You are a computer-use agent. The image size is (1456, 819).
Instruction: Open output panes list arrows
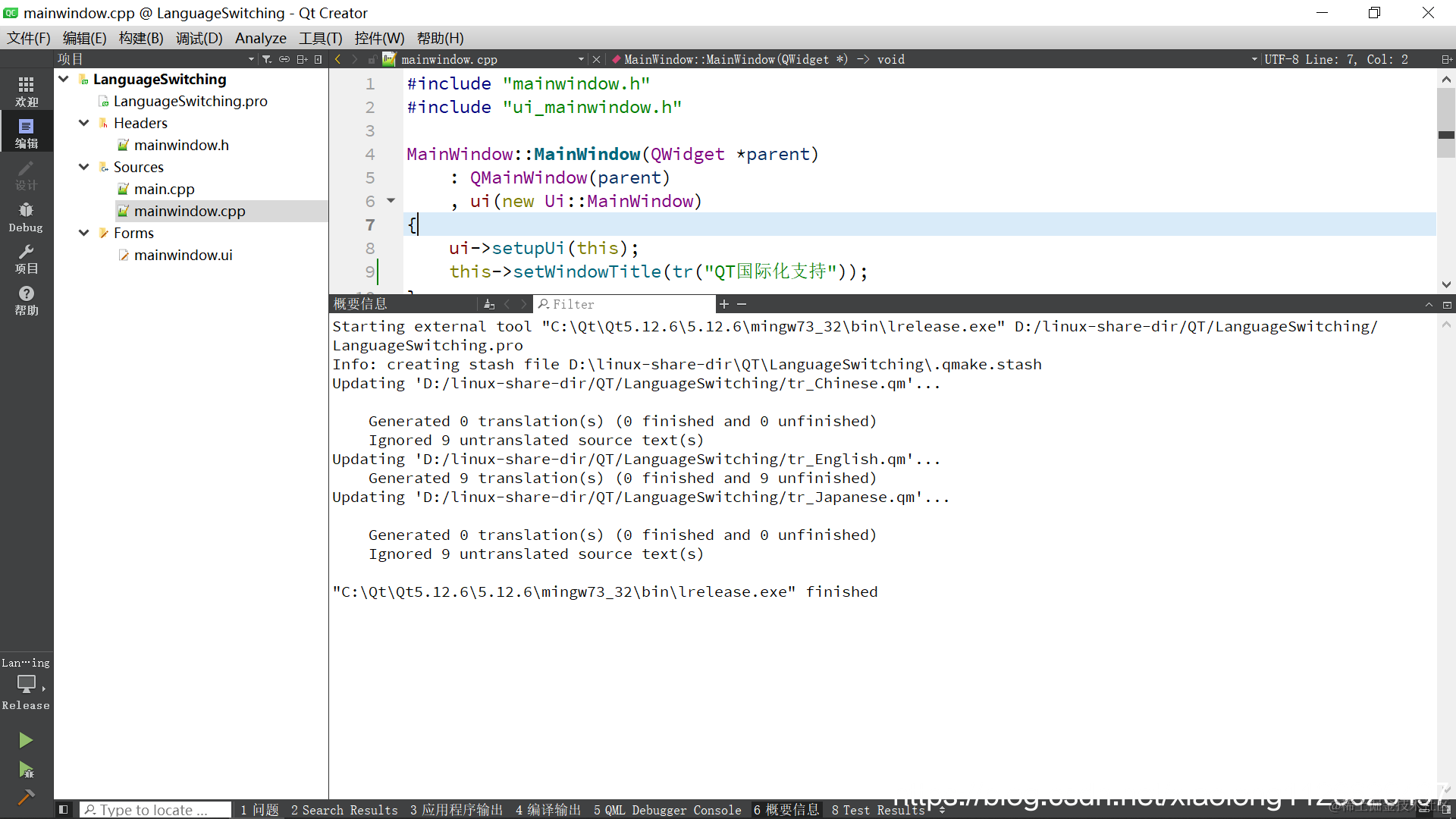(x=942, y=810)
